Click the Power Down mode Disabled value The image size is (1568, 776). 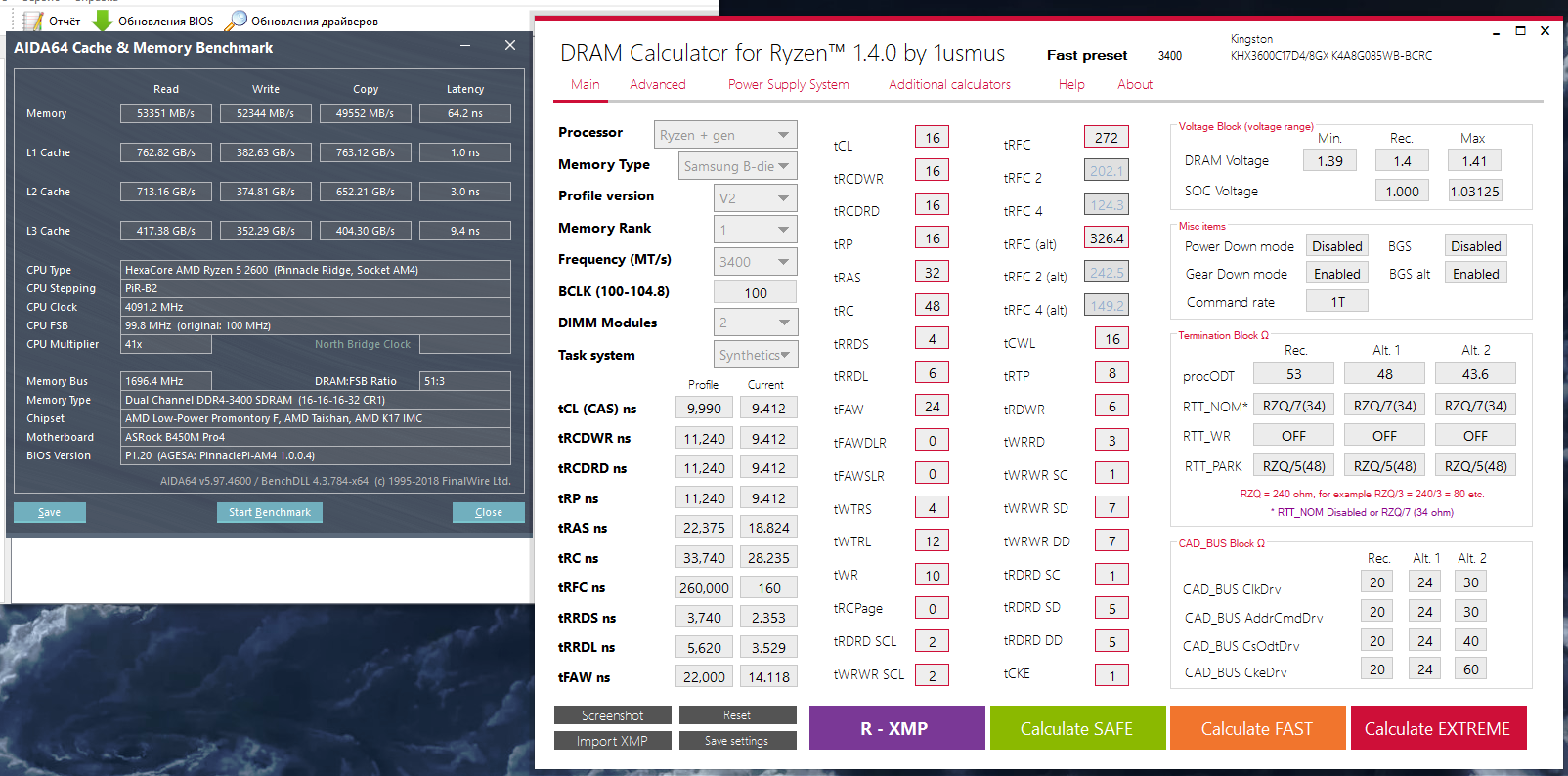click(x=1337, y=246)
